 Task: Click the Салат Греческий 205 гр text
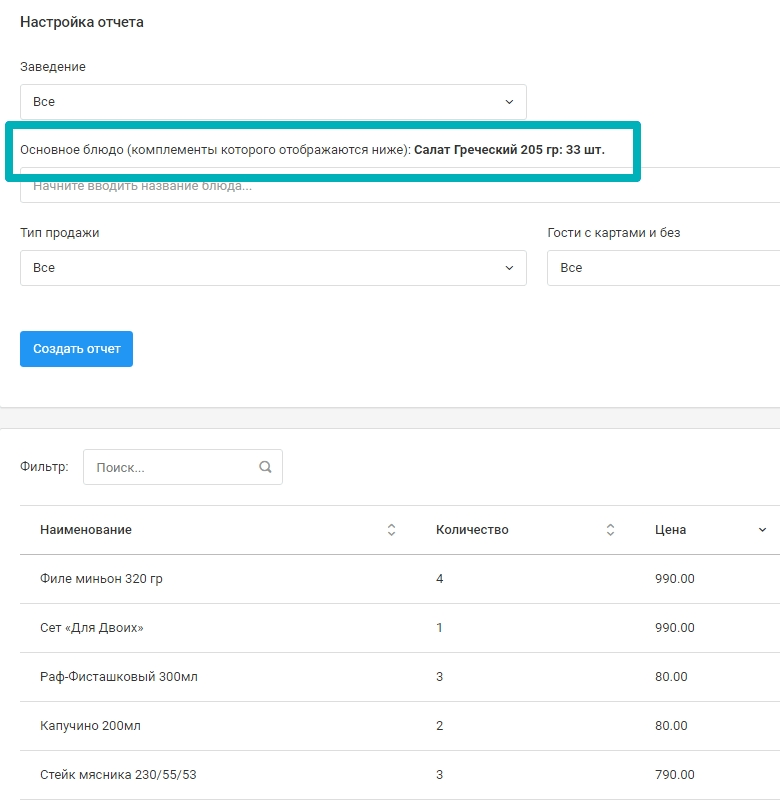pos(478,150)
